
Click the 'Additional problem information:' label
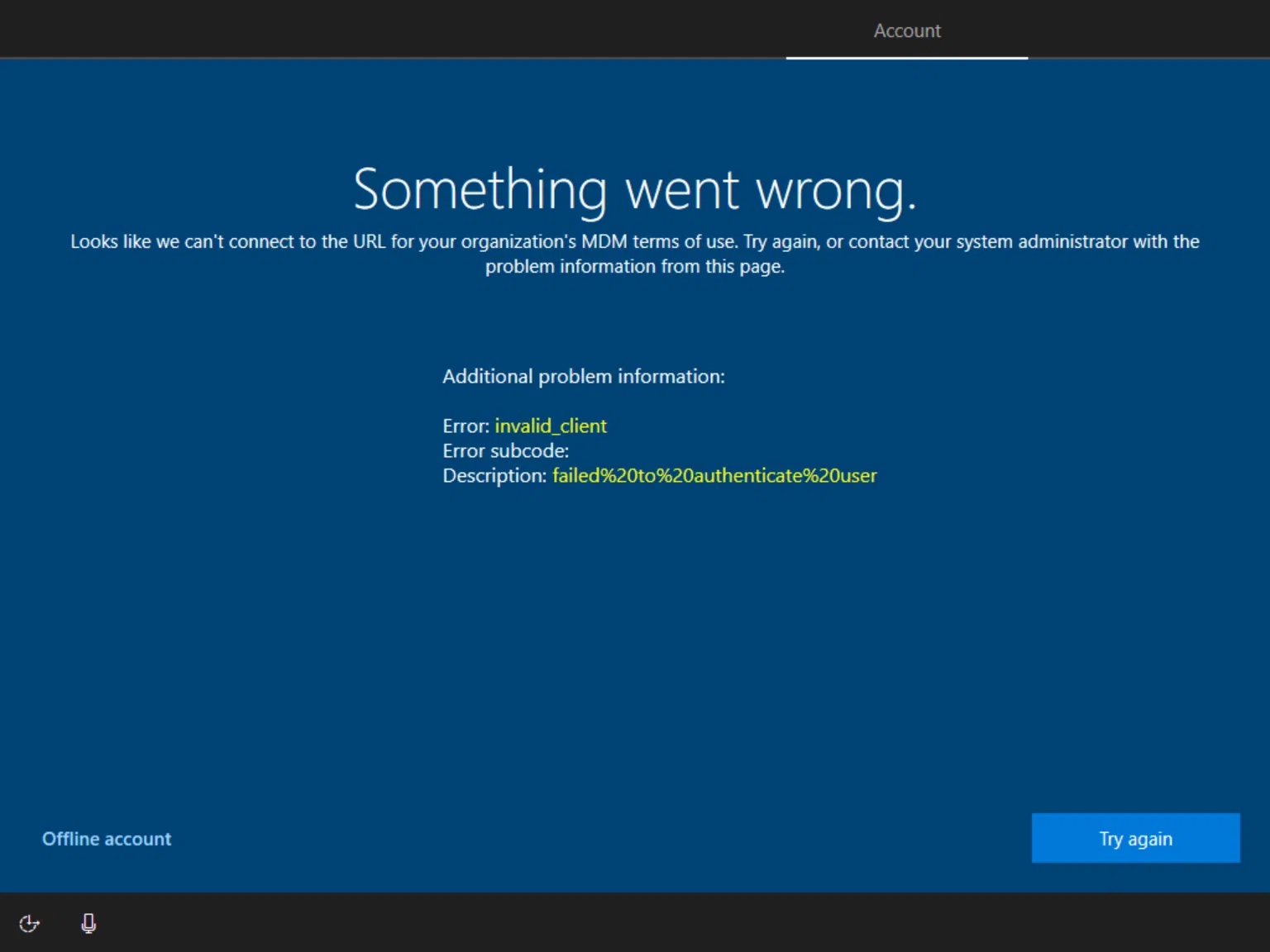584,376
